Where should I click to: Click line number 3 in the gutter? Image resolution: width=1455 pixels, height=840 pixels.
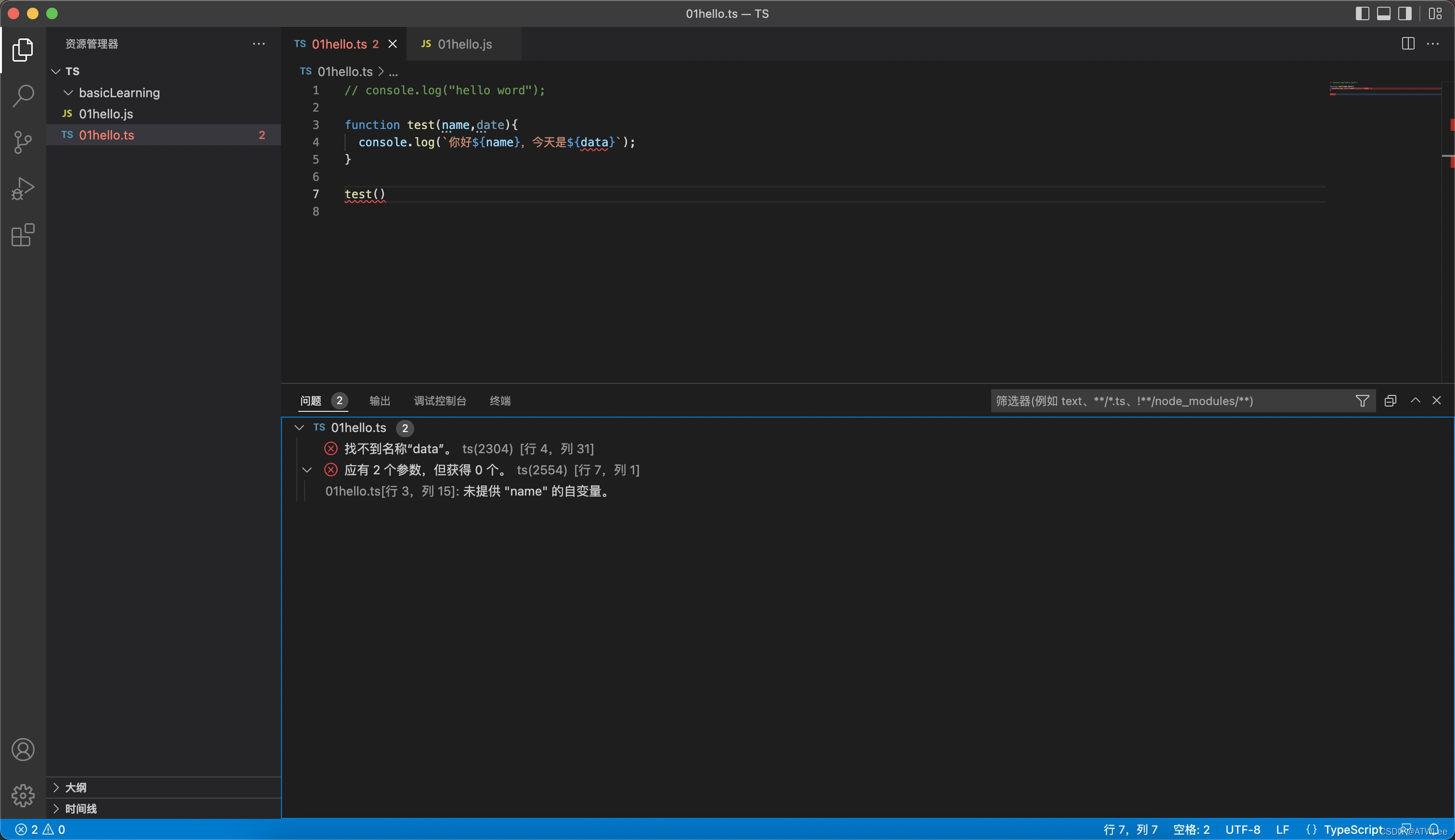click(x=316, y=125)
